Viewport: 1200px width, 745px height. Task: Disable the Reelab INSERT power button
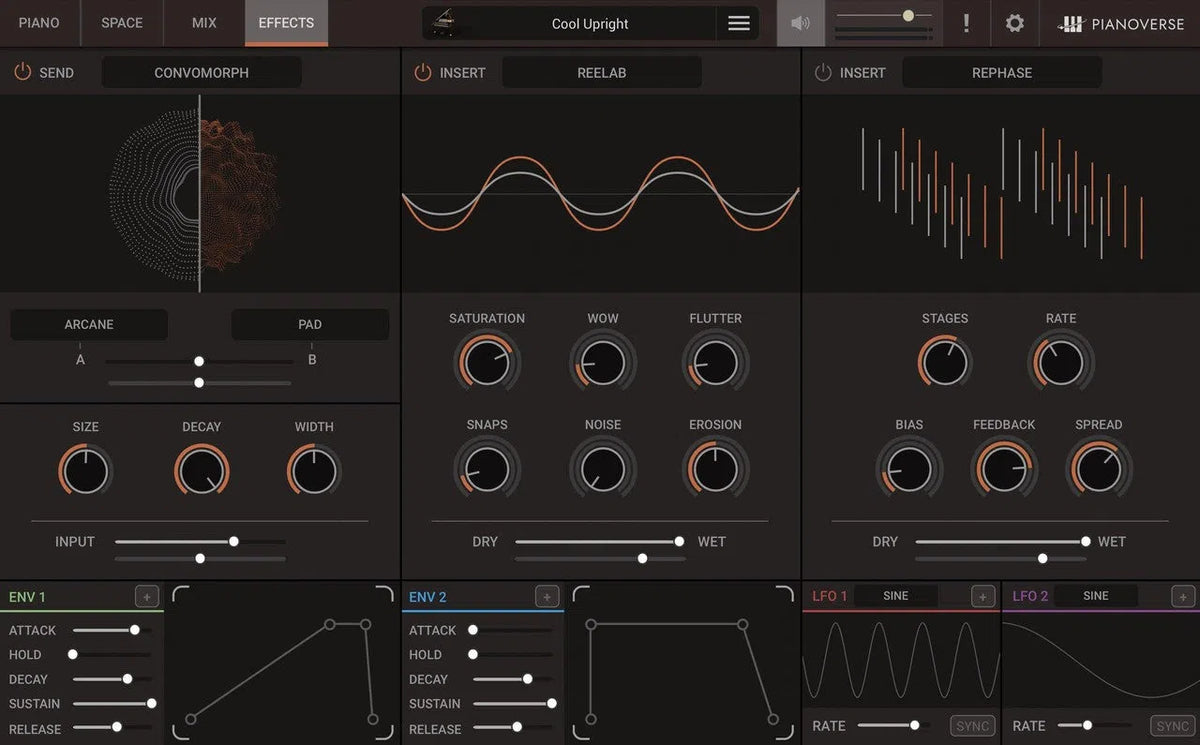pyautogui.click(x=423, y=72)
